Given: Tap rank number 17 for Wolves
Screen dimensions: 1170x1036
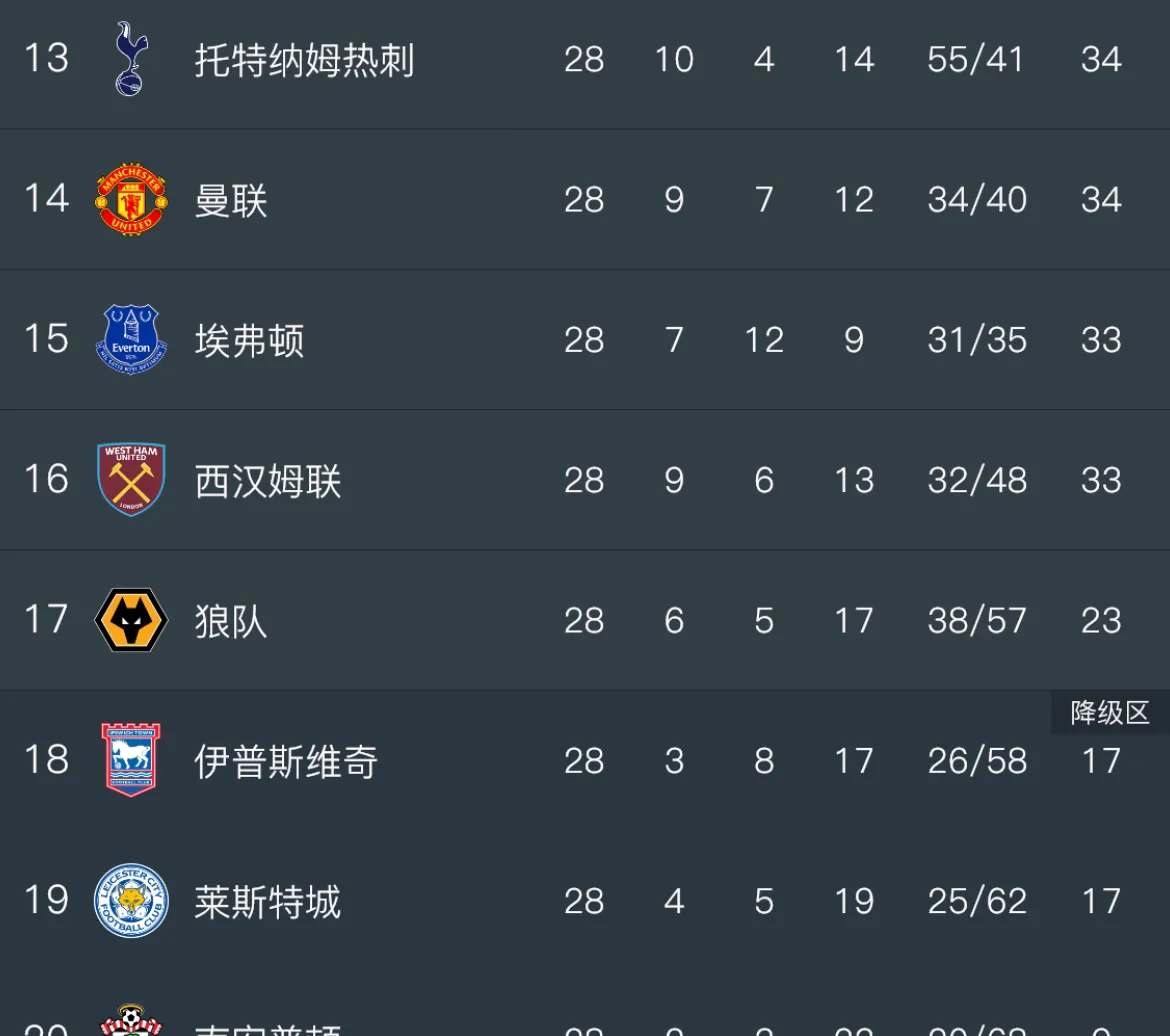Looking at the screenshot, I should point(45,620).
